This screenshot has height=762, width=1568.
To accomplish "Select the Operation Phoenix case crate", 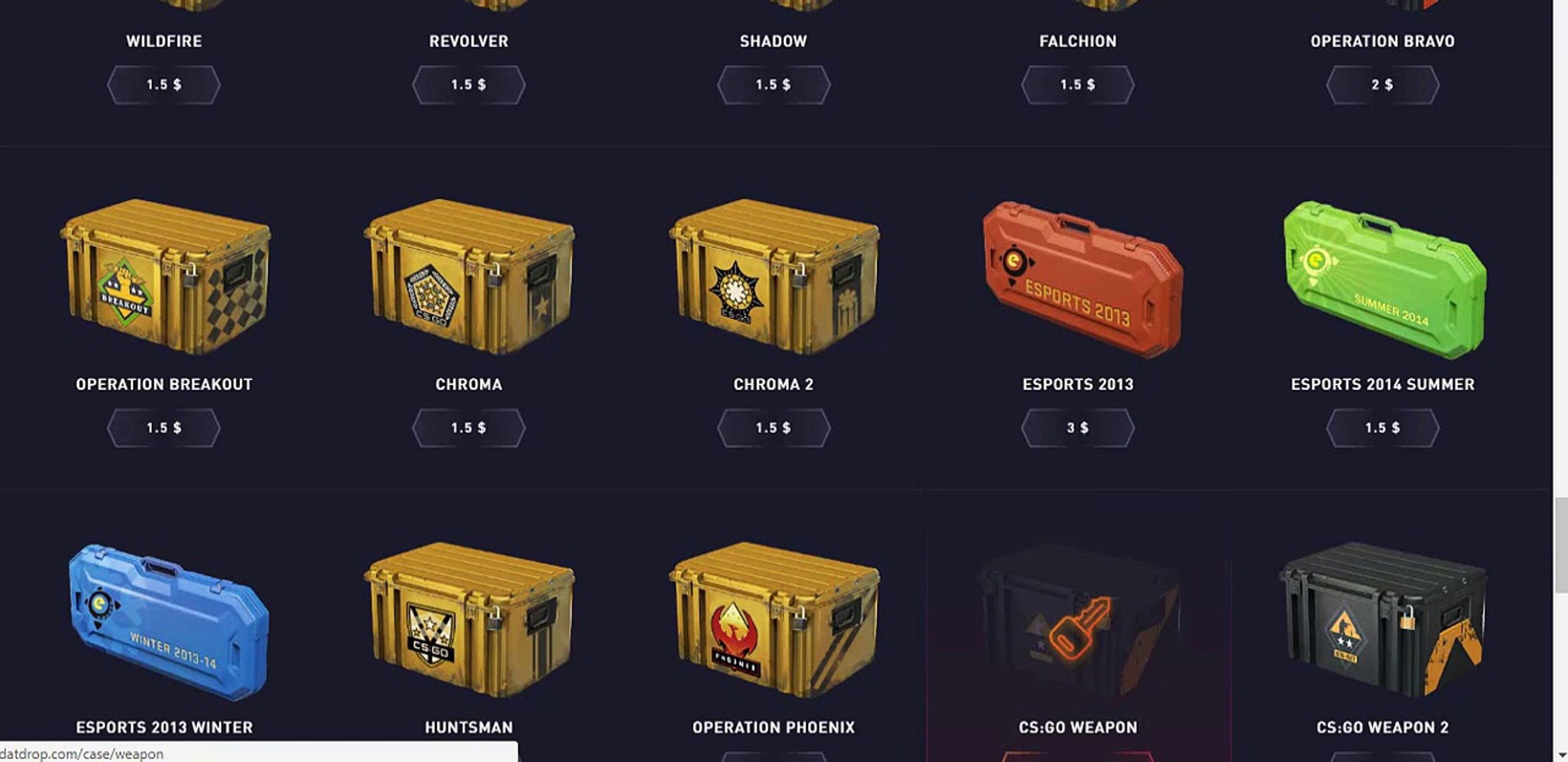I will [774, 619].
